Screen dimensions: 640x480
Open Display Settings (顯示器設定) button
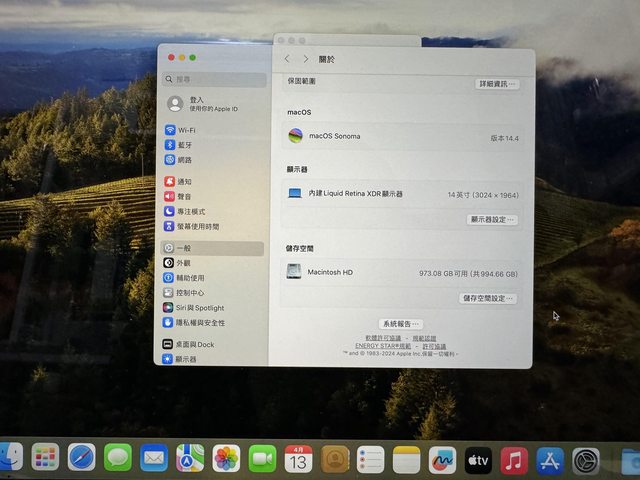click(492, 220)
